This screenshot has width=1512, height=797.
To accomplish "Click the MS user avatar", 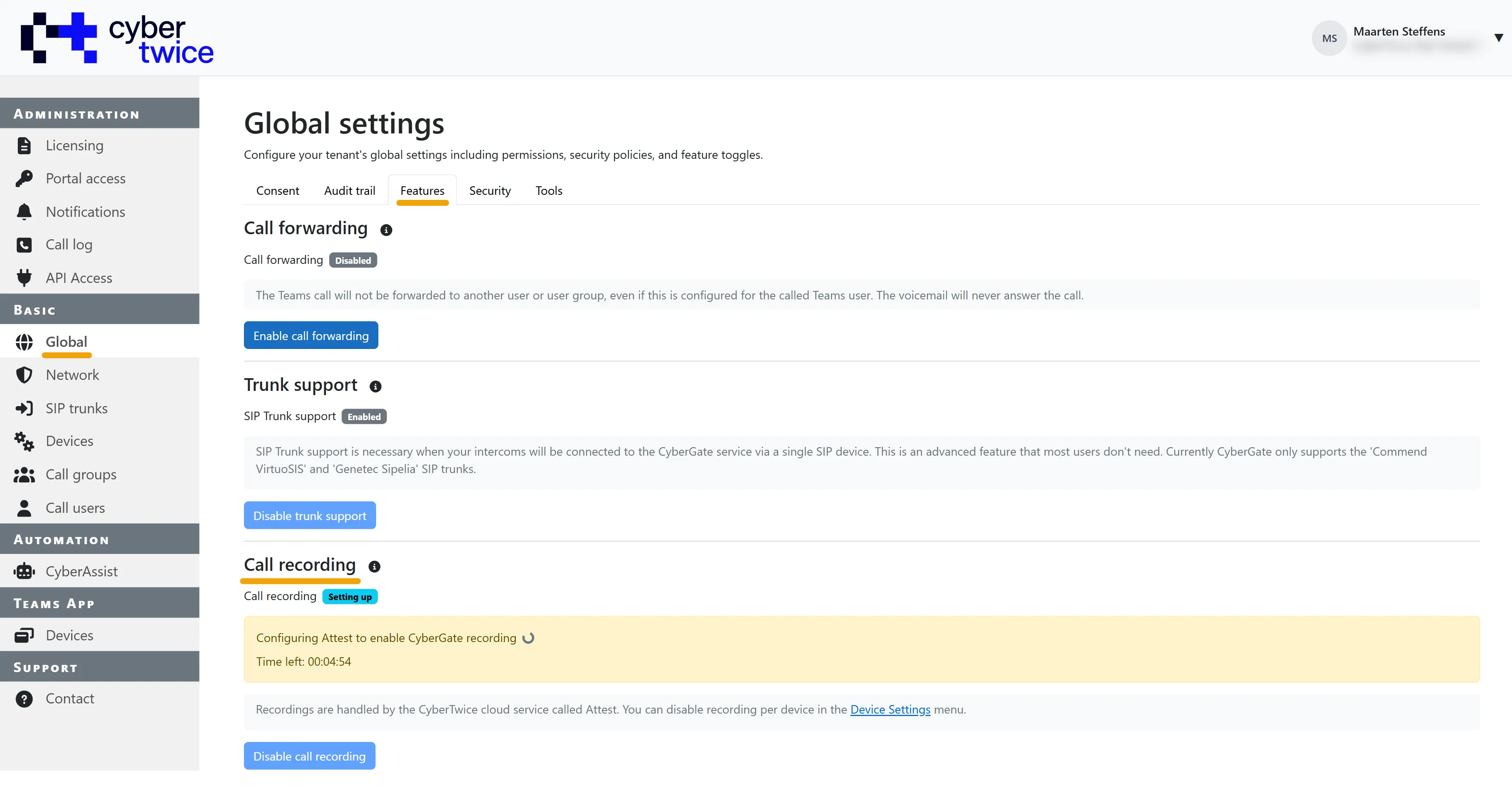I will 1329,38.
